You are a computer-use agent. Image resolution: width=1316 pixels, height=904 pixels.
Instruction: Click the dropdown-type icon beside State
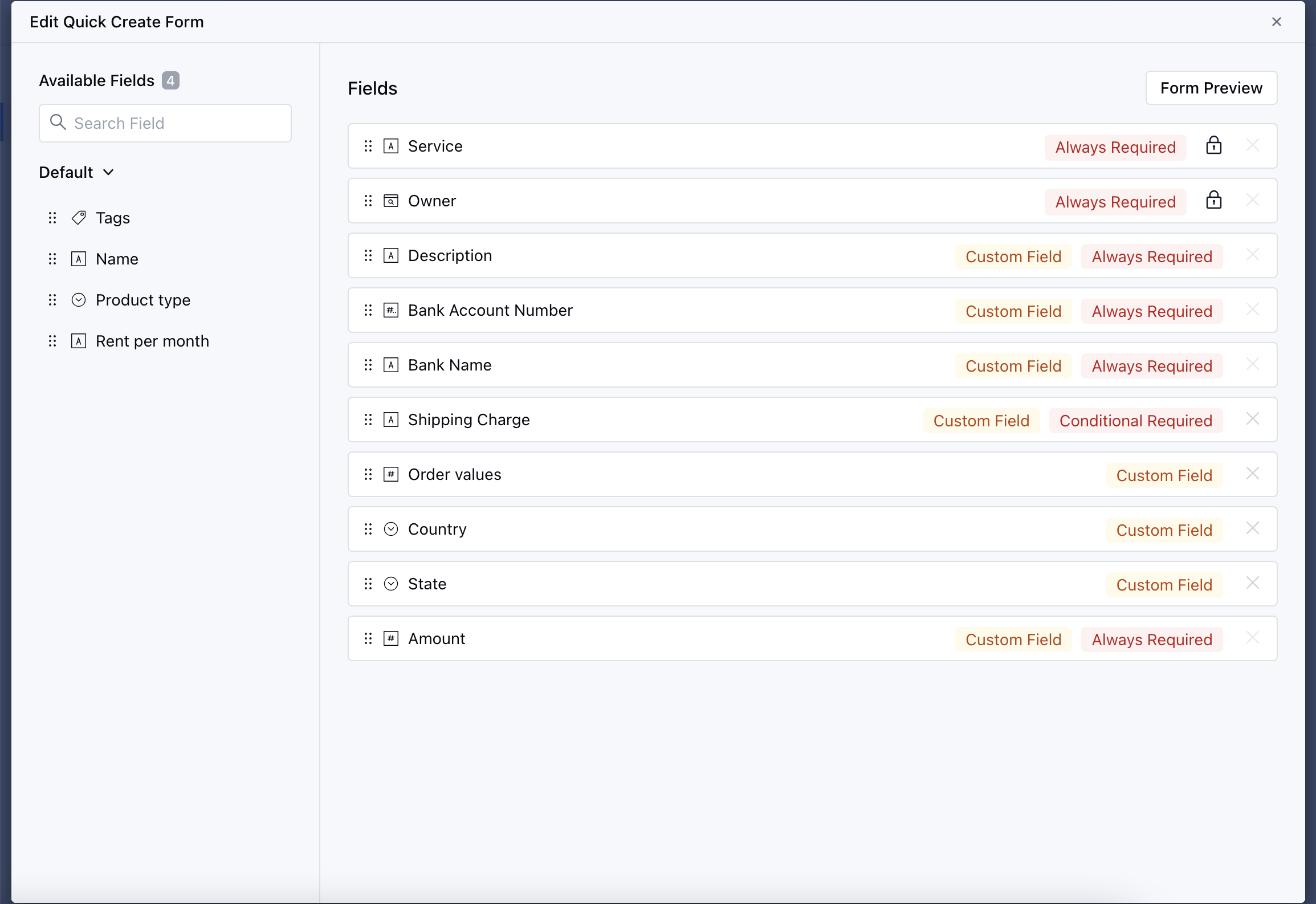click(391, 584)
